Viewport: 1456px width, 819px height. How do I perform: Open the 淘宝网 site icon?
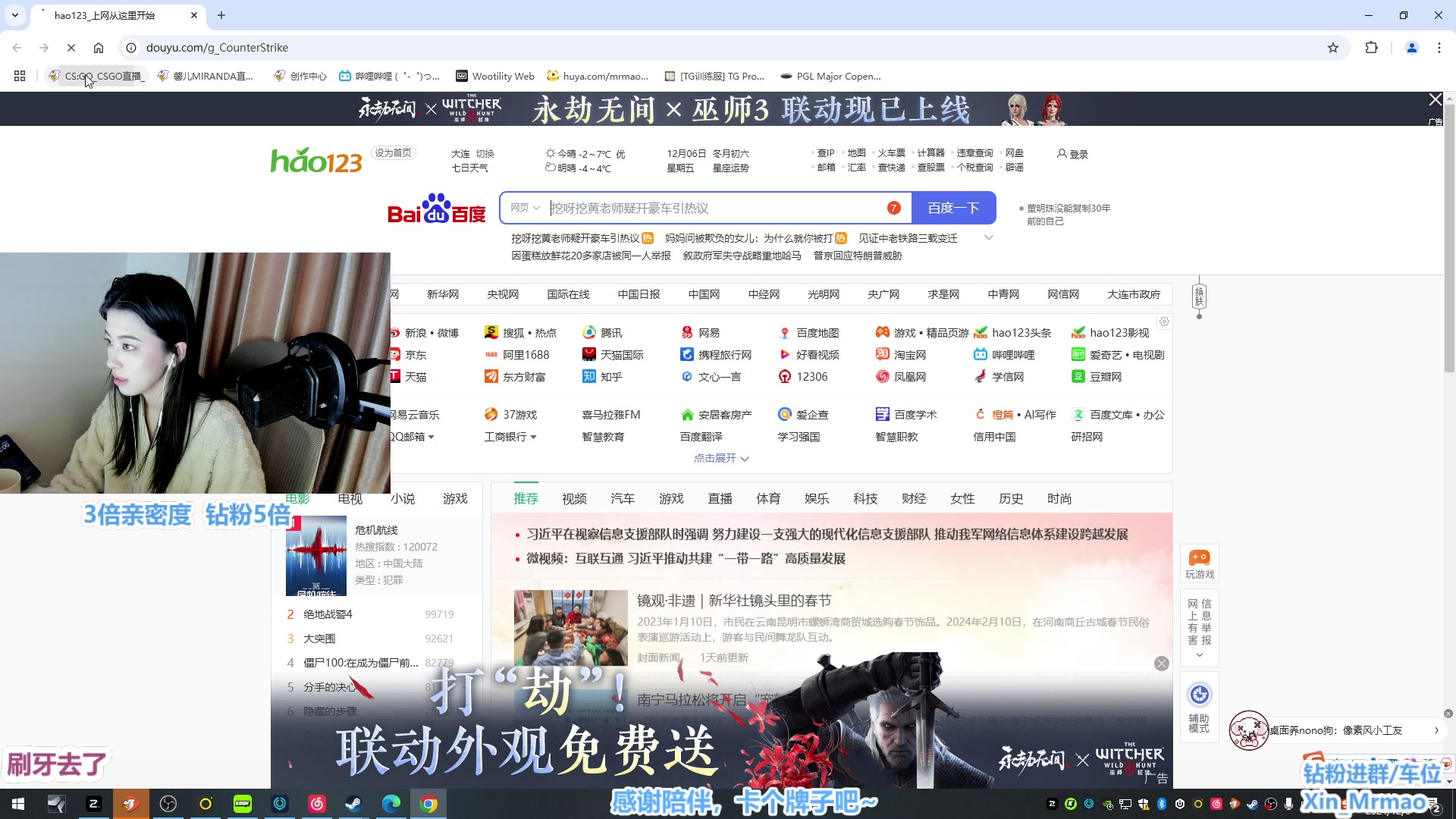(883, 354)
